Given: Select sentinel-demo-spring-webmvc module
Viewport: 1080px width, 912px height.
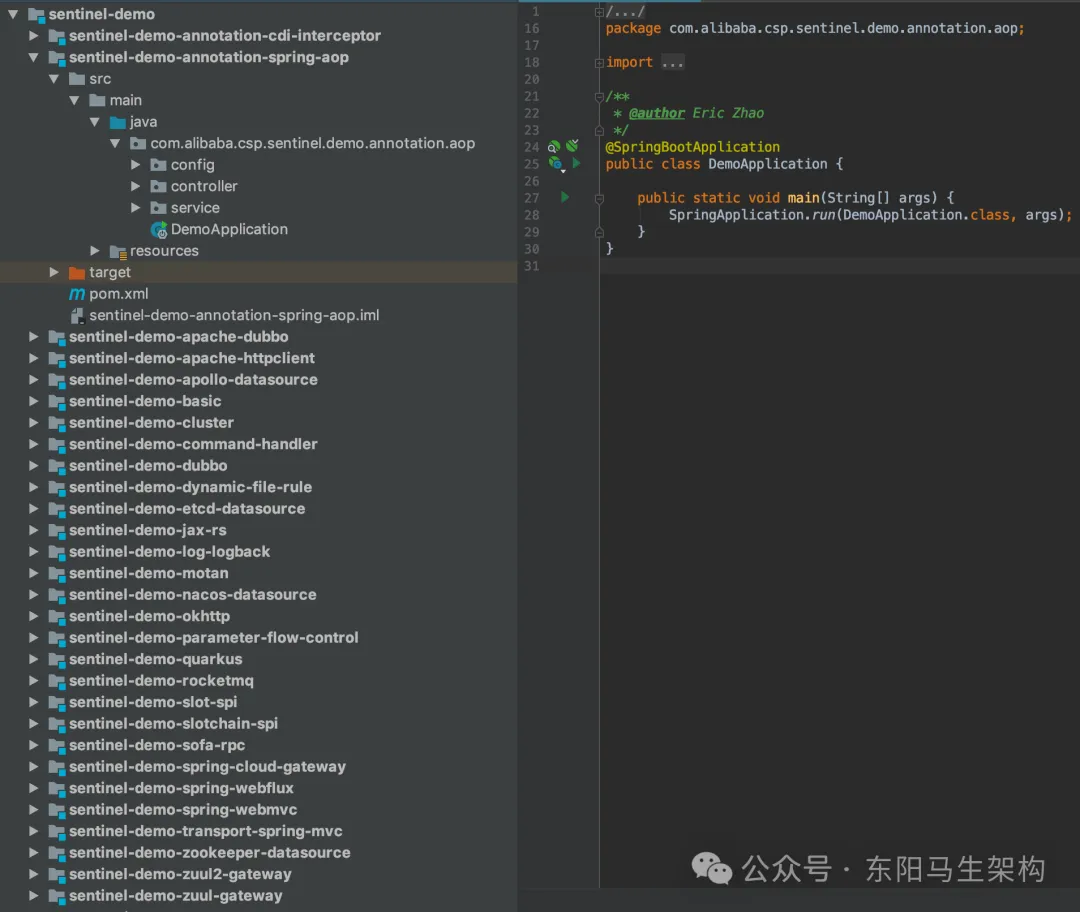Looking at the screenshot, I should [183, 810].
